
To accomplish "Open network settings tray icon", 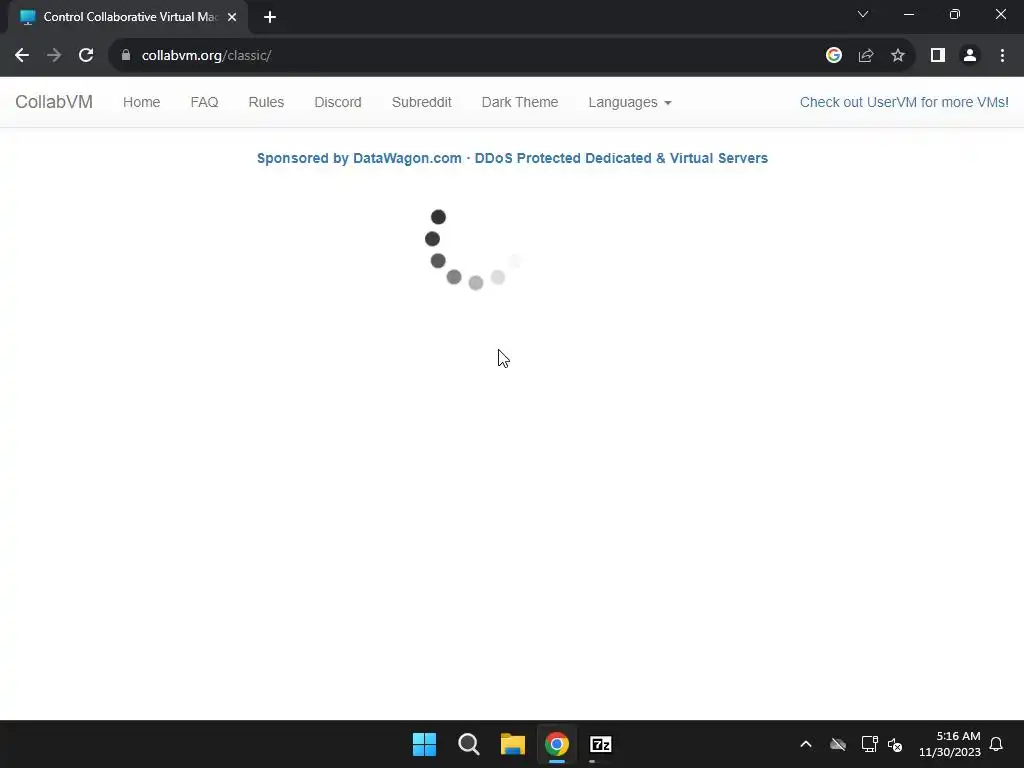I will [869, 744].
